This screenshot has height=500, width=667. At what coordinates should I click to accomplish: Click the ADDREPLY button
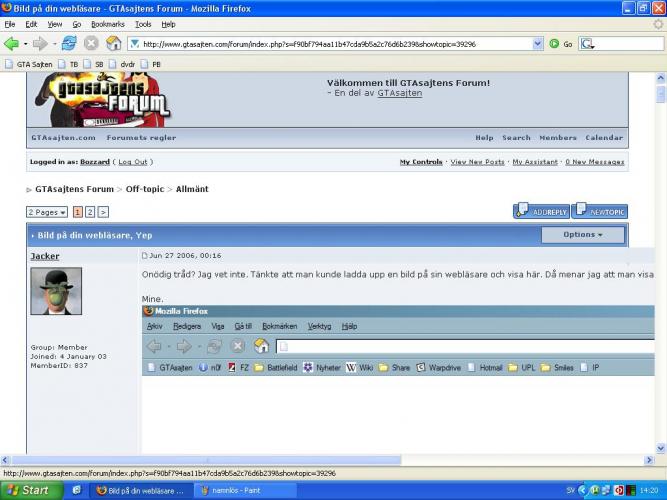(540, 212)
